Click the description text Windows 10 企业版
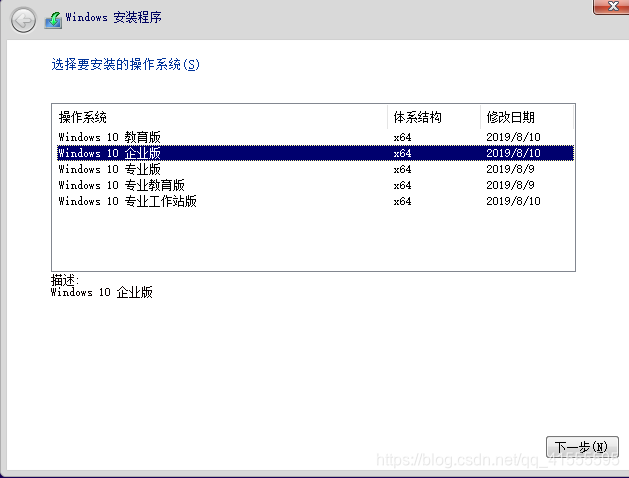The width and height of the screenshot is (629, 478). pyautogui.click(x=101, y=292)
